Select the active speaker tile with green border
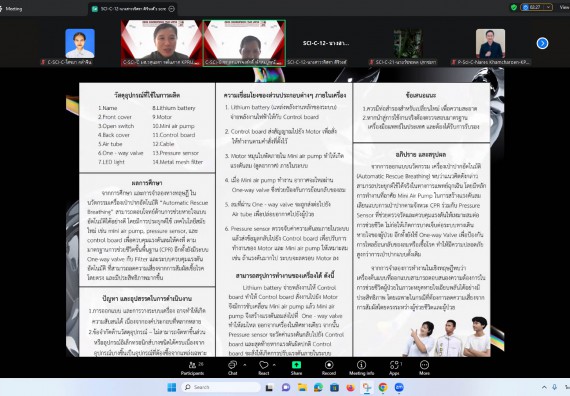 click(x=244, y=43)
